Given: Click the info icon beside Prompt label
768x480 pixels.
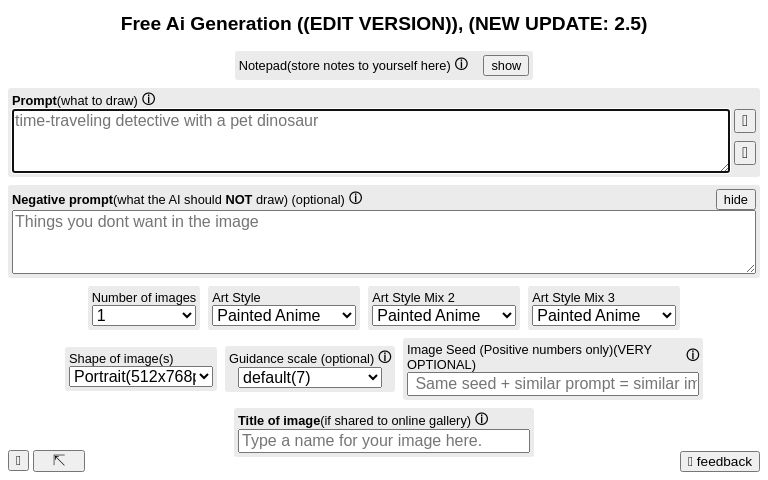Looking at the screenshot, I should [x=148, y=99].
